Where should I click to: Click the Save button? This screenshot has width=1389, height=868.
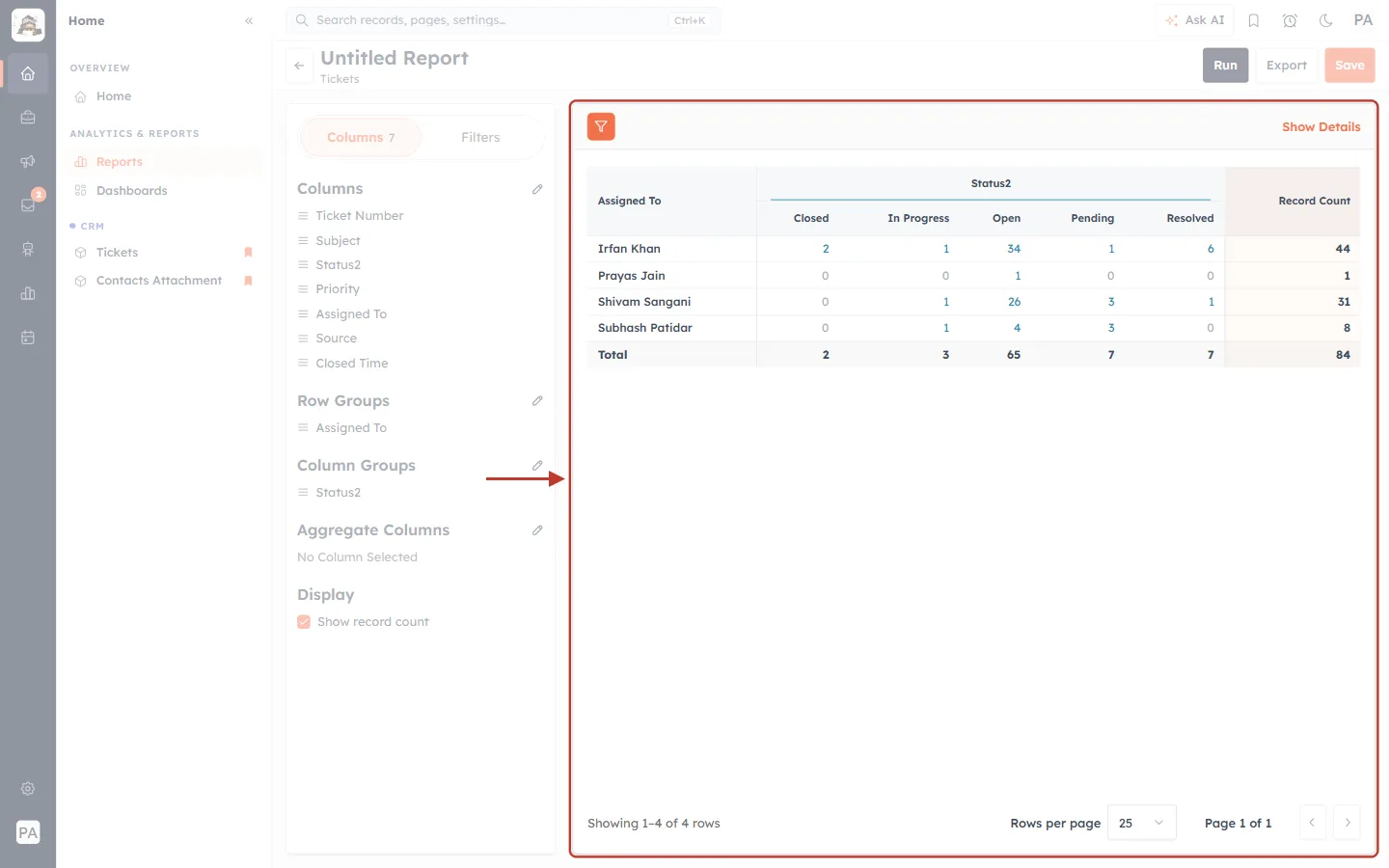[x=1349, y=66]
